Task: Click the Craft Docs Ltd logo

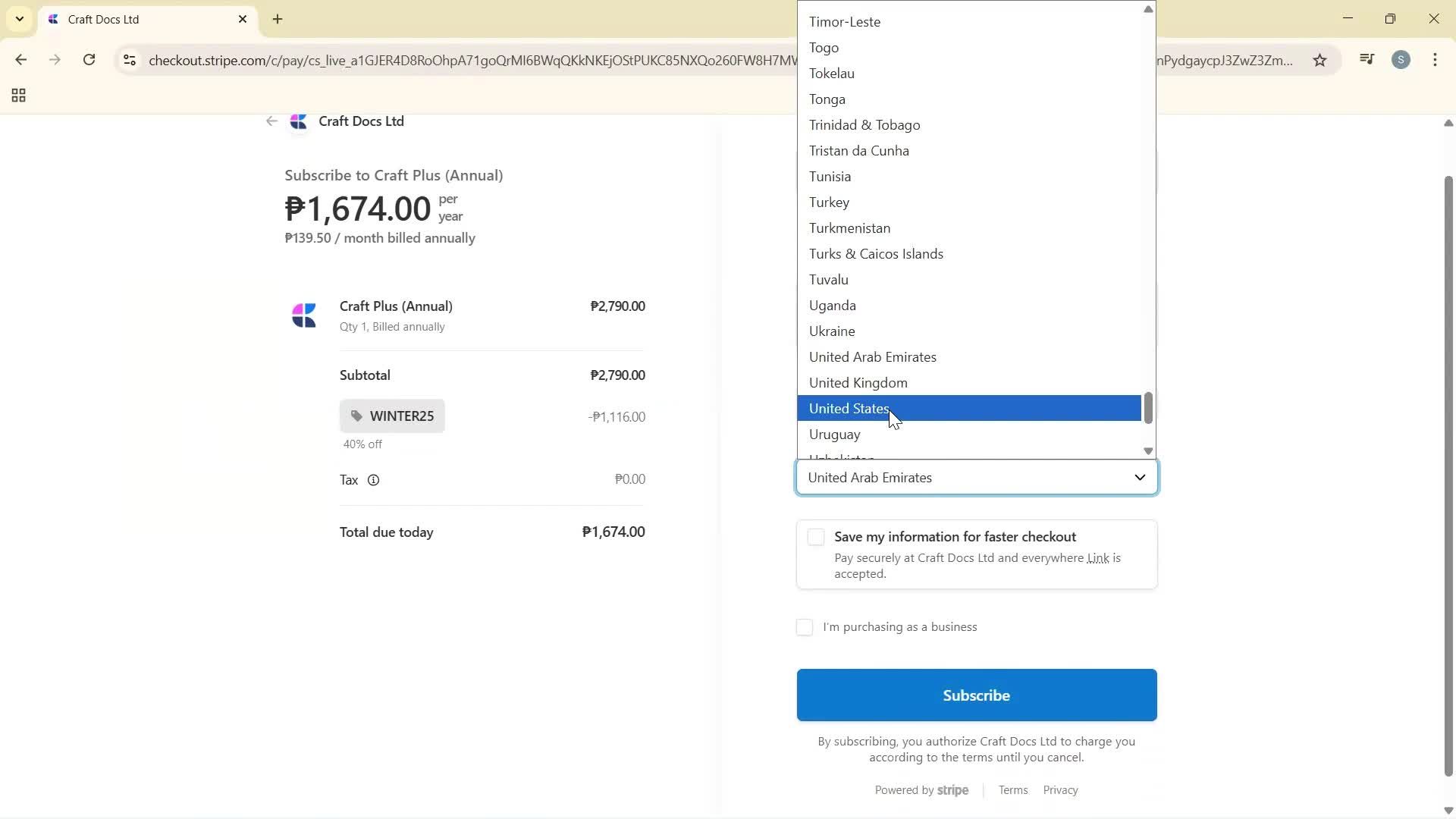Action: point(299,121)
